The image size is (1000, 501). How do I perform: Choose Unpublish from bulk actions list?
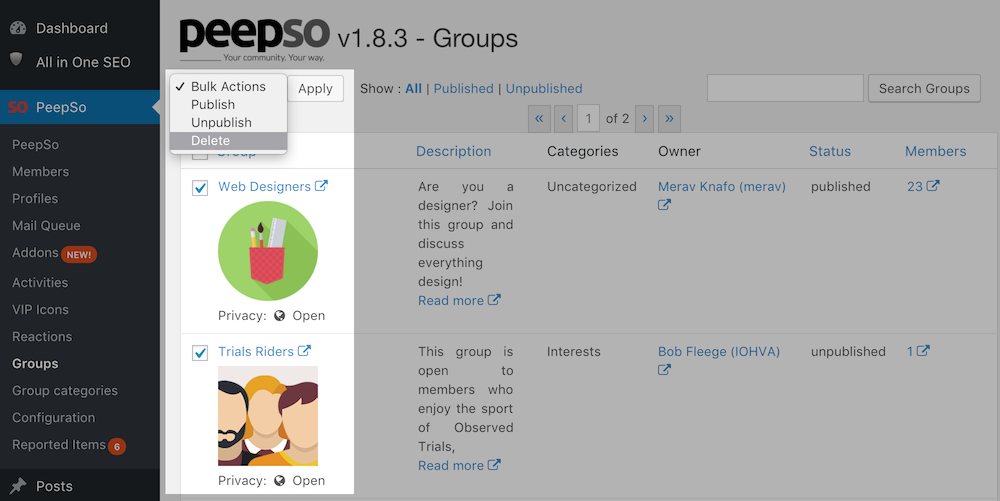[228, 122]
